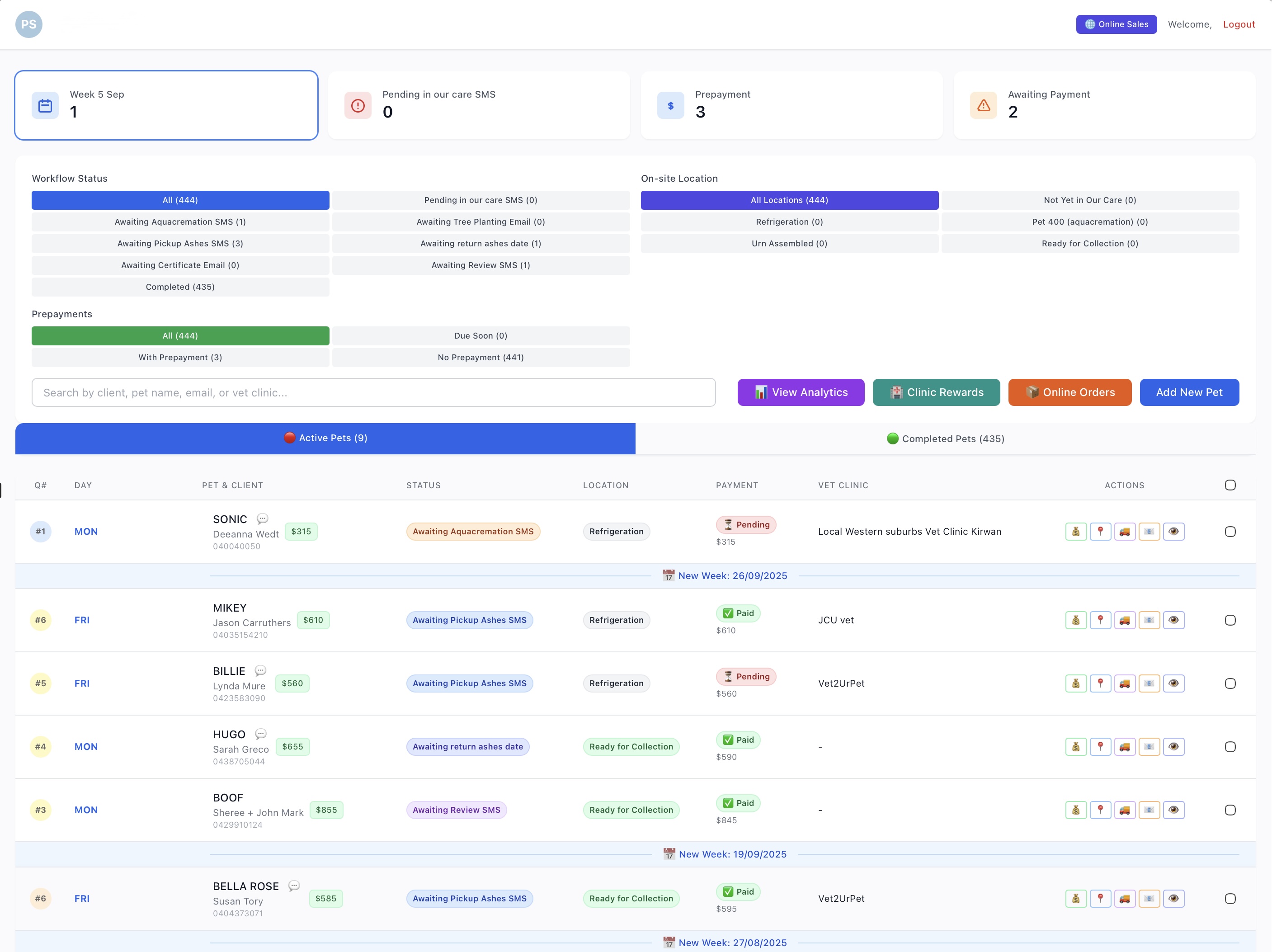Open the Awaiting Payment summary card
This screenshot has width=1272, height=952.
pos(1104,105)
